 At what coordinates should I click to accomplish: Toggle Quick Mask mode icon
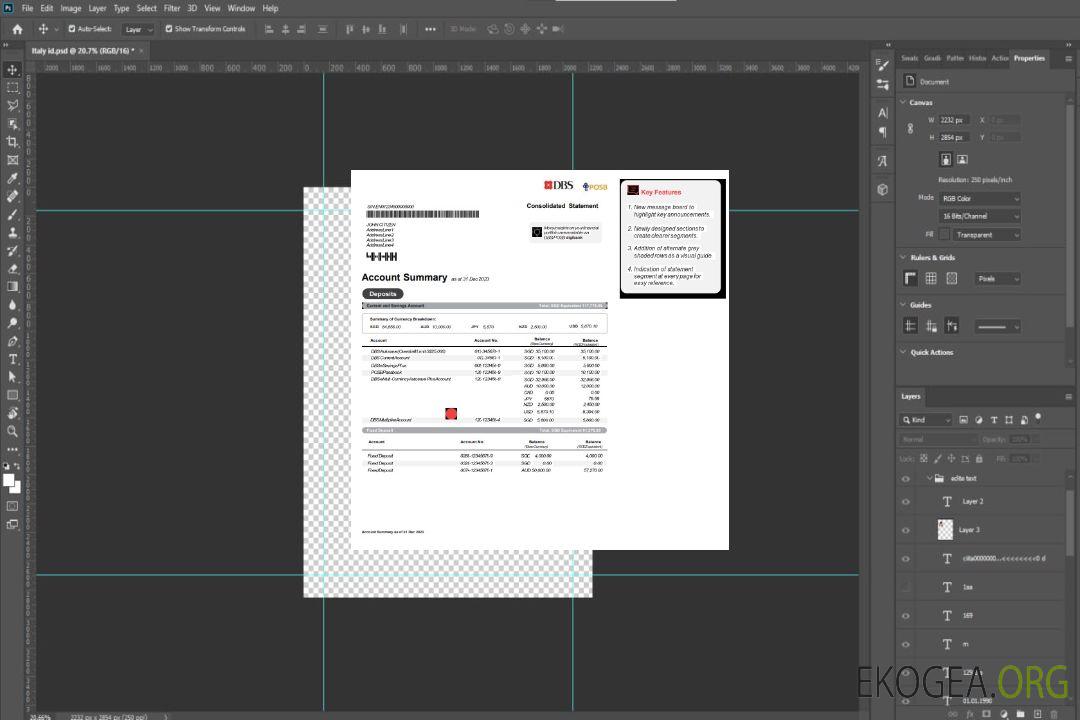pos(12,506)
